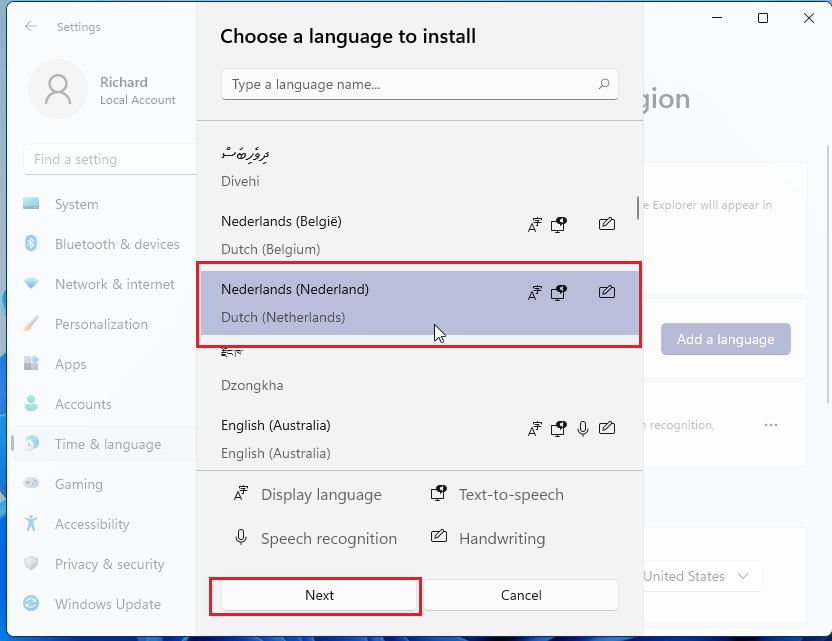This screenshot has height=641, width=832.
Task: Click Richard's profile avatar picture
Action: (59, 89)
